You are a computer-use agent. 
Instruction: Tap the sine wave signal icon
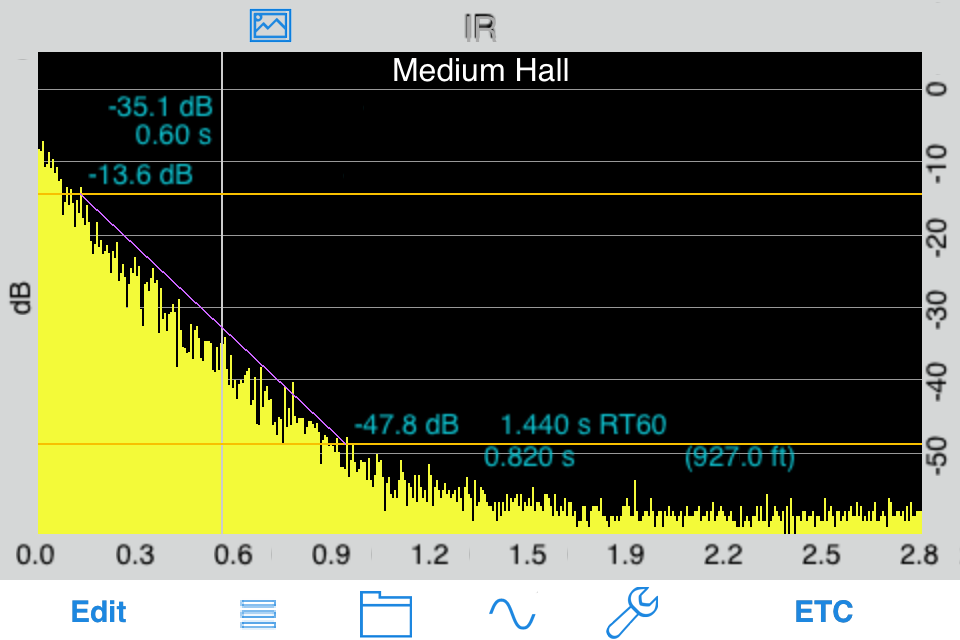click(x=512, y=614)
